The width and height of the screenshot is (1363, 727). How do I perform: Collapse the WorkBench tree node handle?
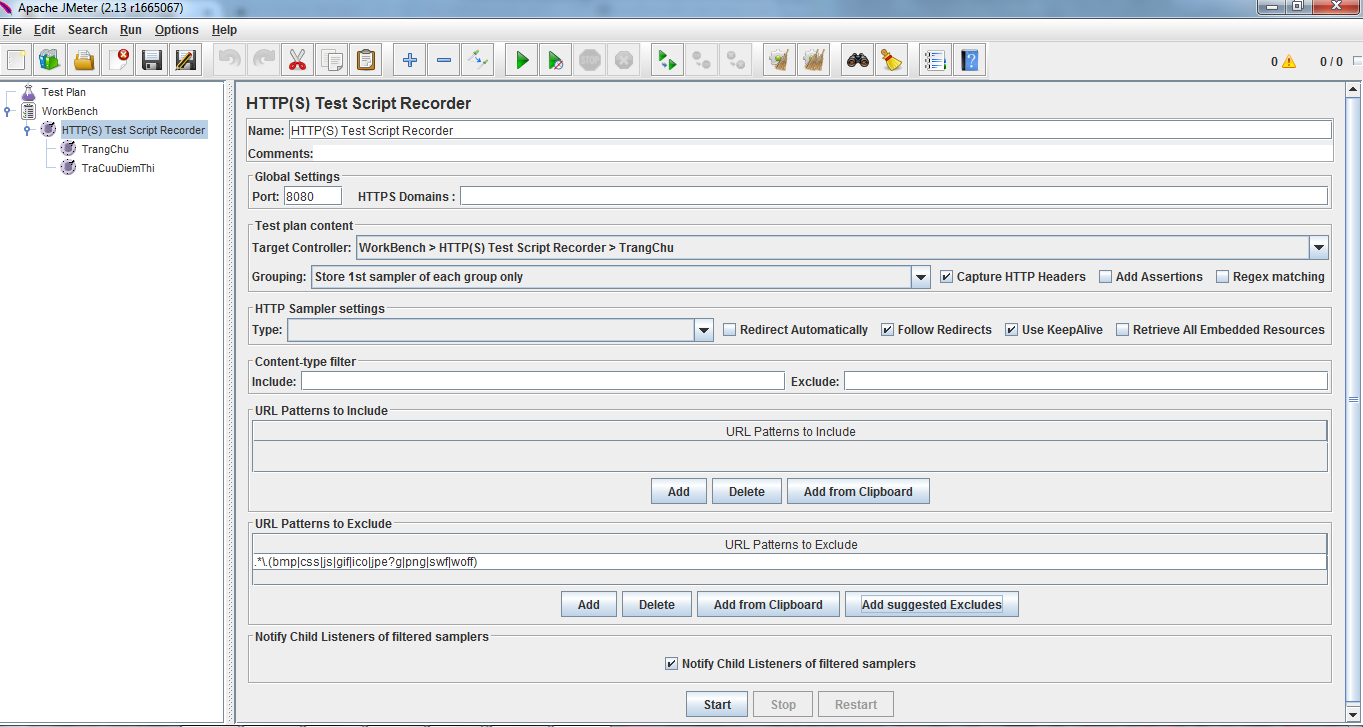pyautogui.click(x=8, y=111)
